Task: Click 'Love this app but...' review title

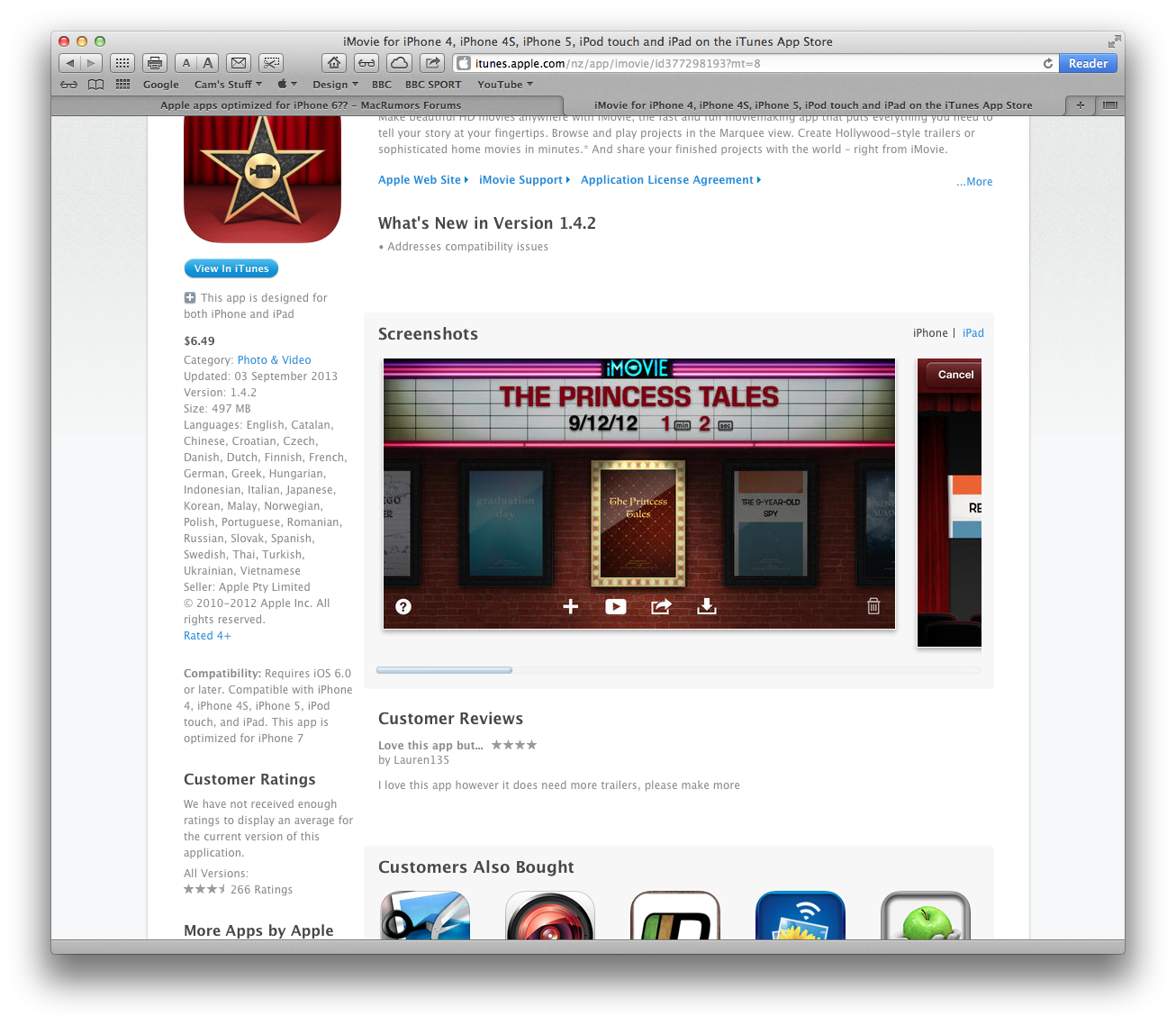Action: pyautogui.click(x=430, y=746)
